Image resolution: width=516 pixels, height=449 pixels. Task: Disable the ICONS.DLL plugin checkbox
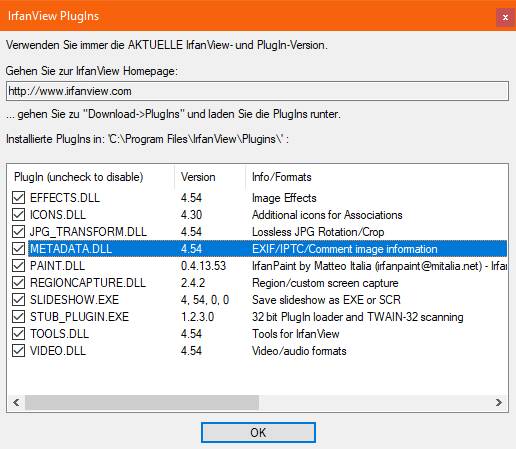point(18,215)
